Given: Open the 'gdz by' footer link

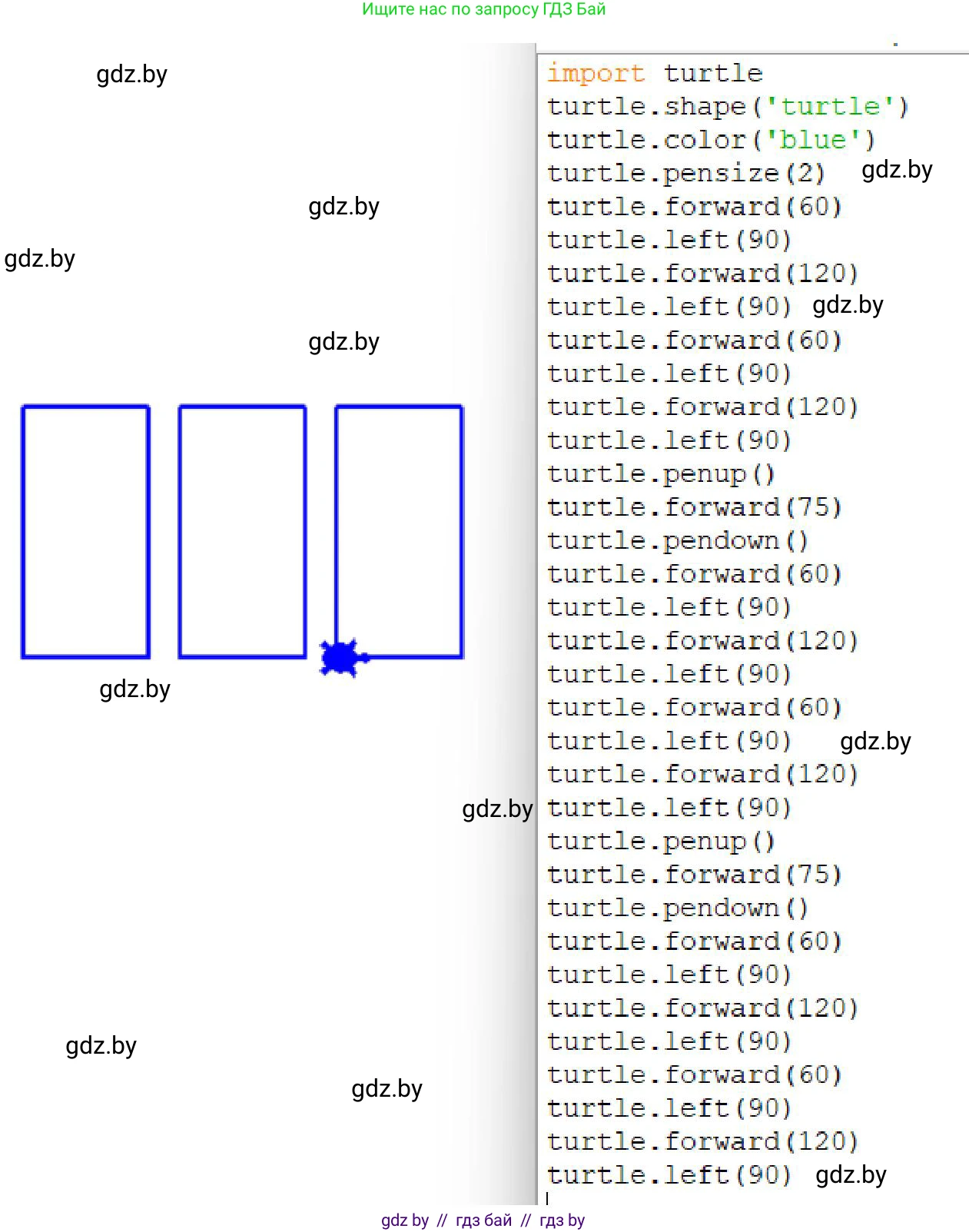Looking at the screenshot, I should click(x=405, y=1220).
